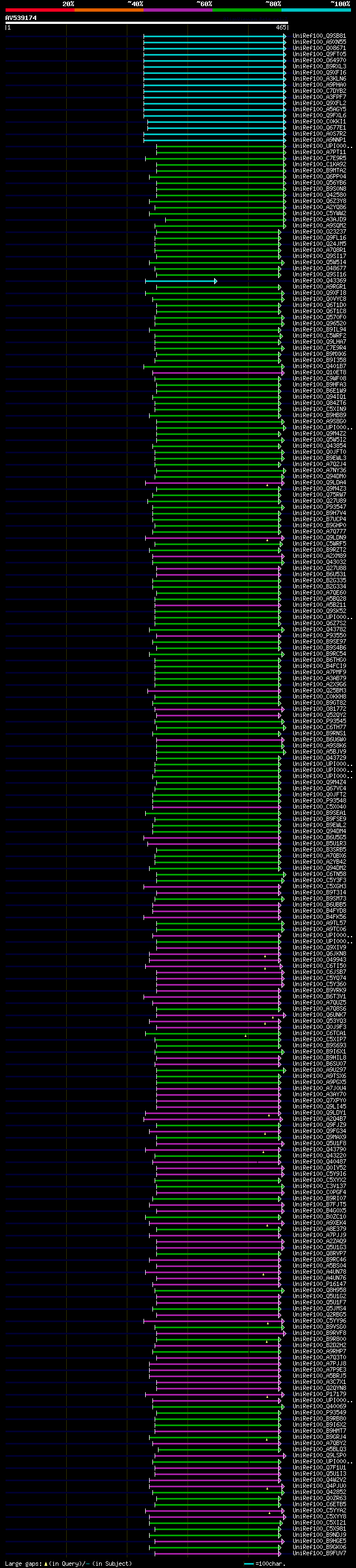Click label UniRef100_C7DYB2
Screen dimensions: 356x1568
point(319,91)
